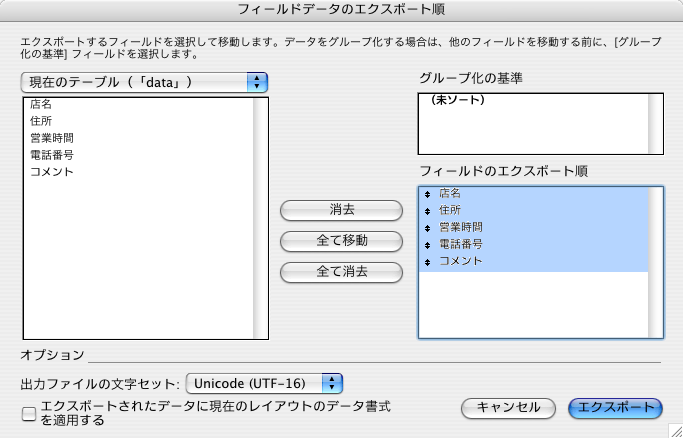Click the キャンセル button
This screenshot has width=683, height=438.
tap(508, 408)
